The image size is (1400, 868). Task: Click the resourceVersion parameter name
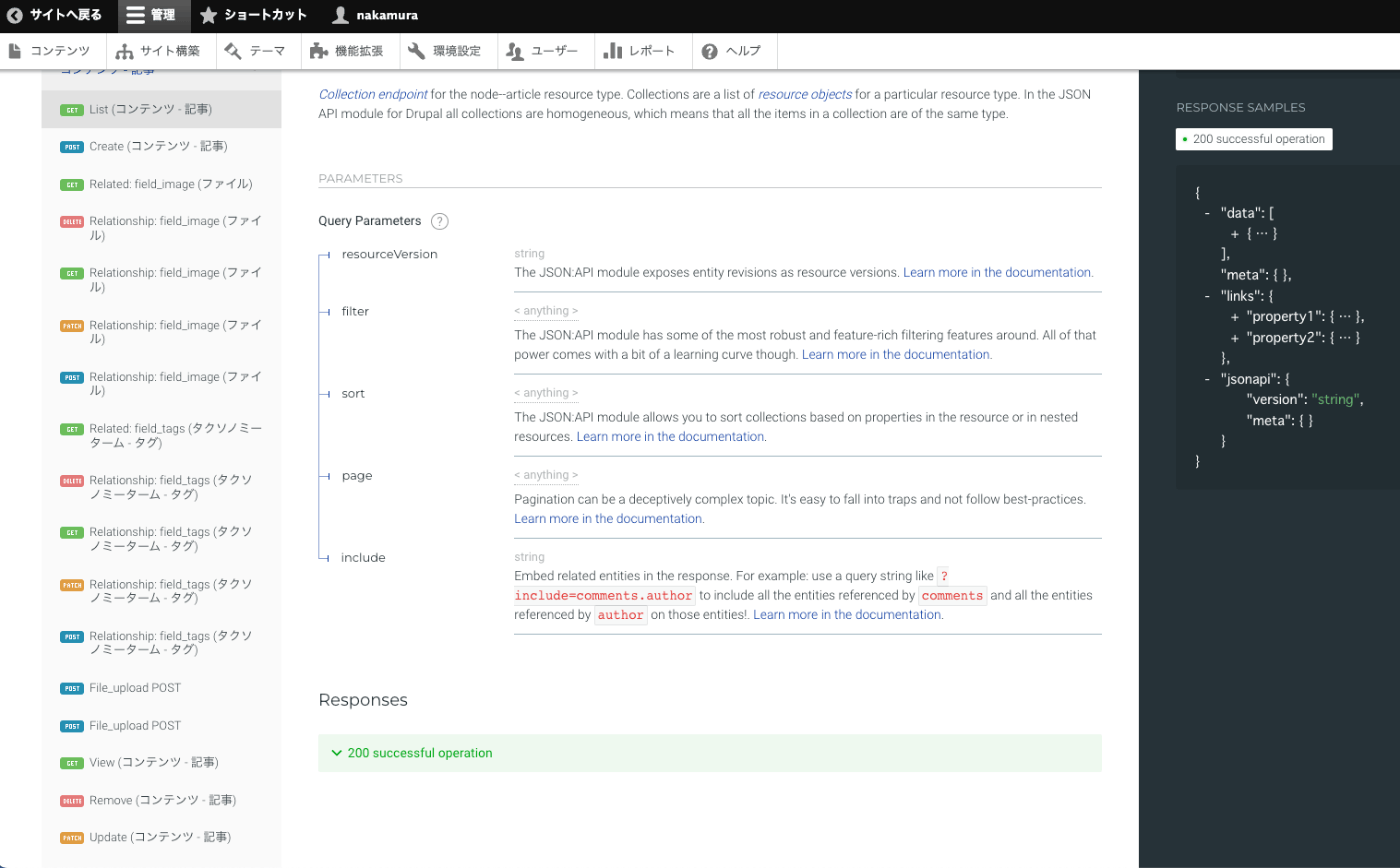point(390,254)
